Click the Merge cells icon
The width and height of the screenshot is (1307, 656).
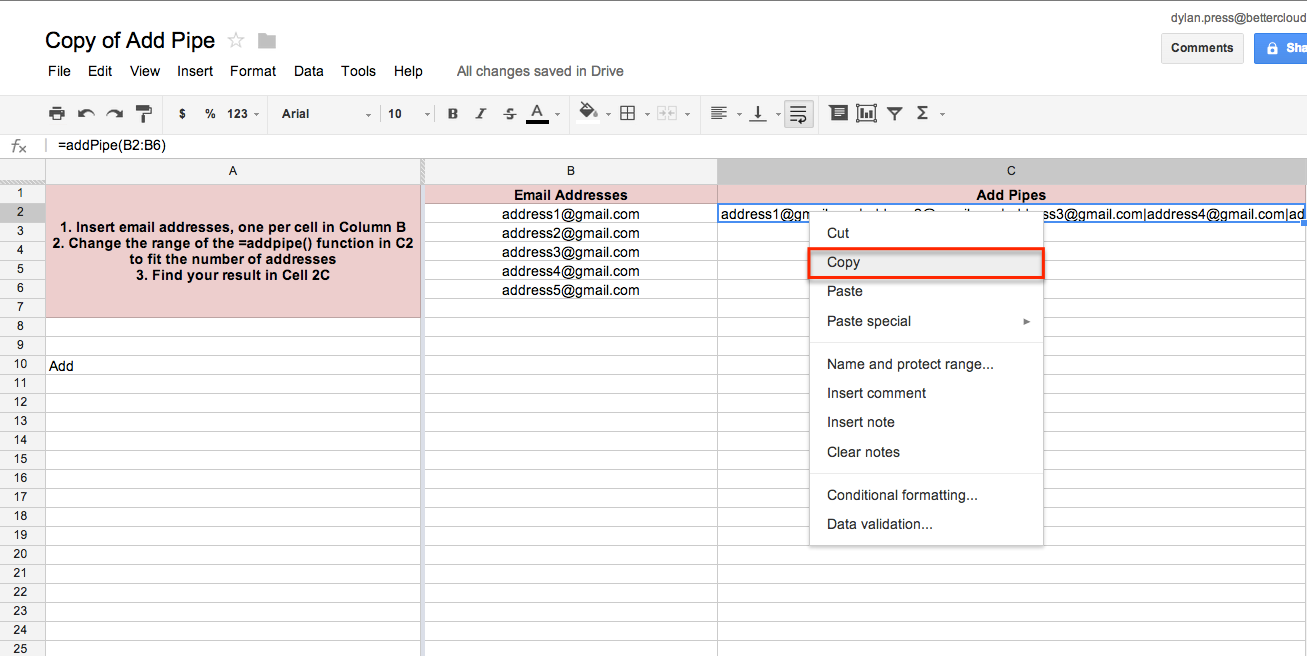[667, 114]
